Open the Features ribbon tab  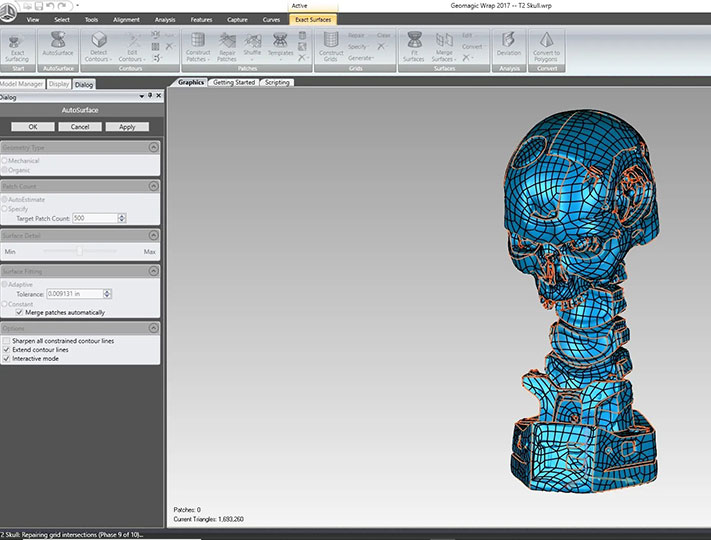[201, 19]
